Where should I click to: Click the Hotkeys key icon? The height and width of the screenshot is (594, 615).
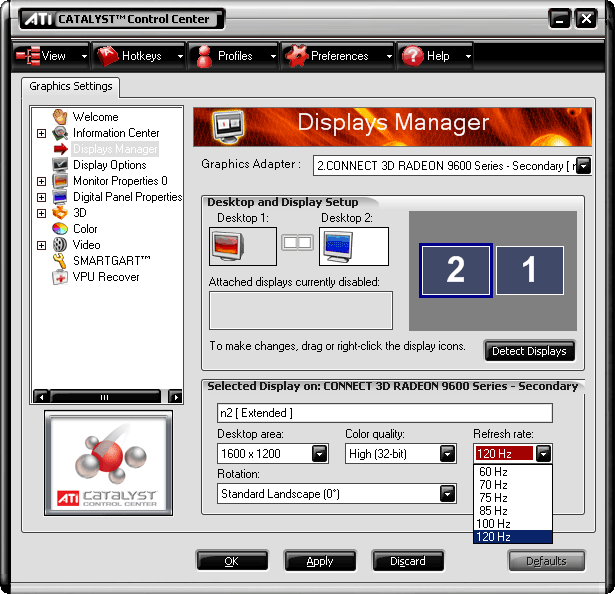point(107,55)
